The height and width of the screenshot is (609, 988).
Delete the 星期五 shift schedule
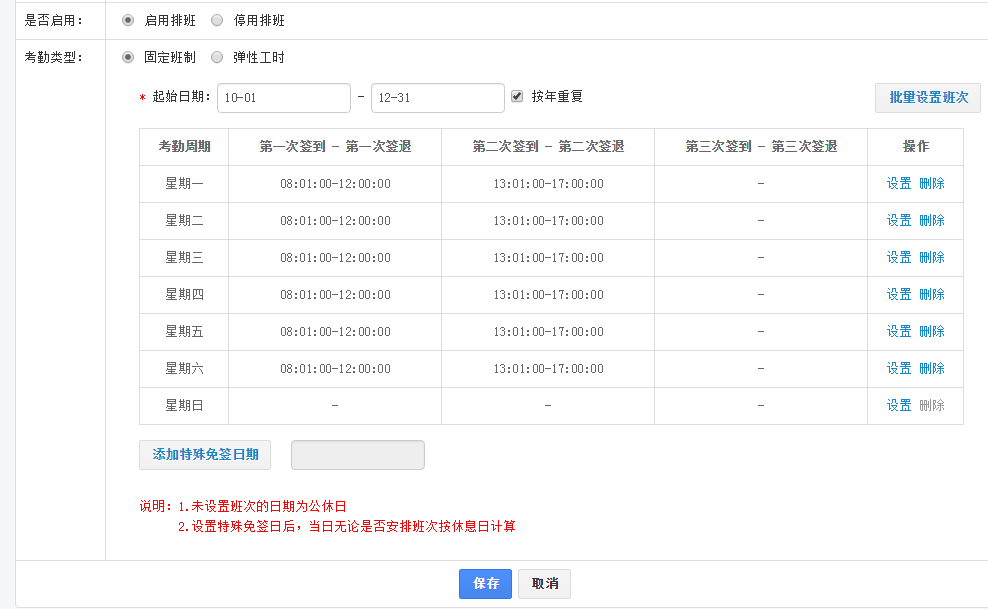(x=932, y=332)
